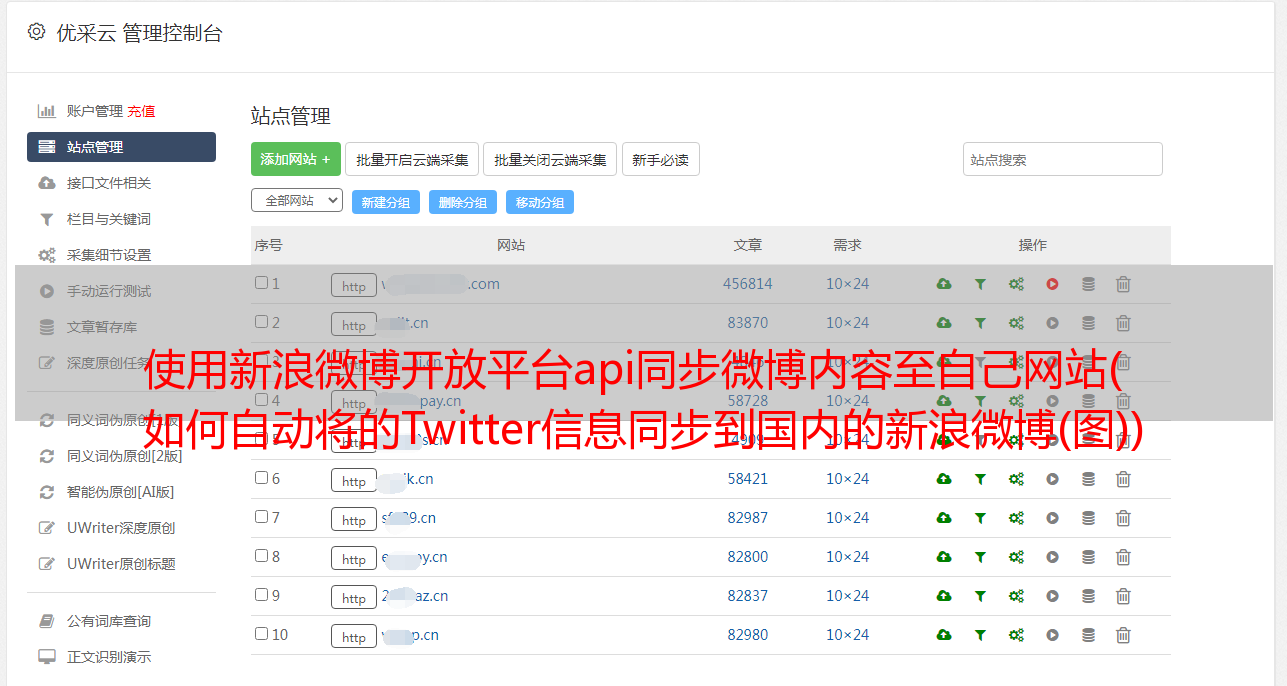Click the 添加网站 + button
1287x686 pixels.
click(x=296, y=159)
